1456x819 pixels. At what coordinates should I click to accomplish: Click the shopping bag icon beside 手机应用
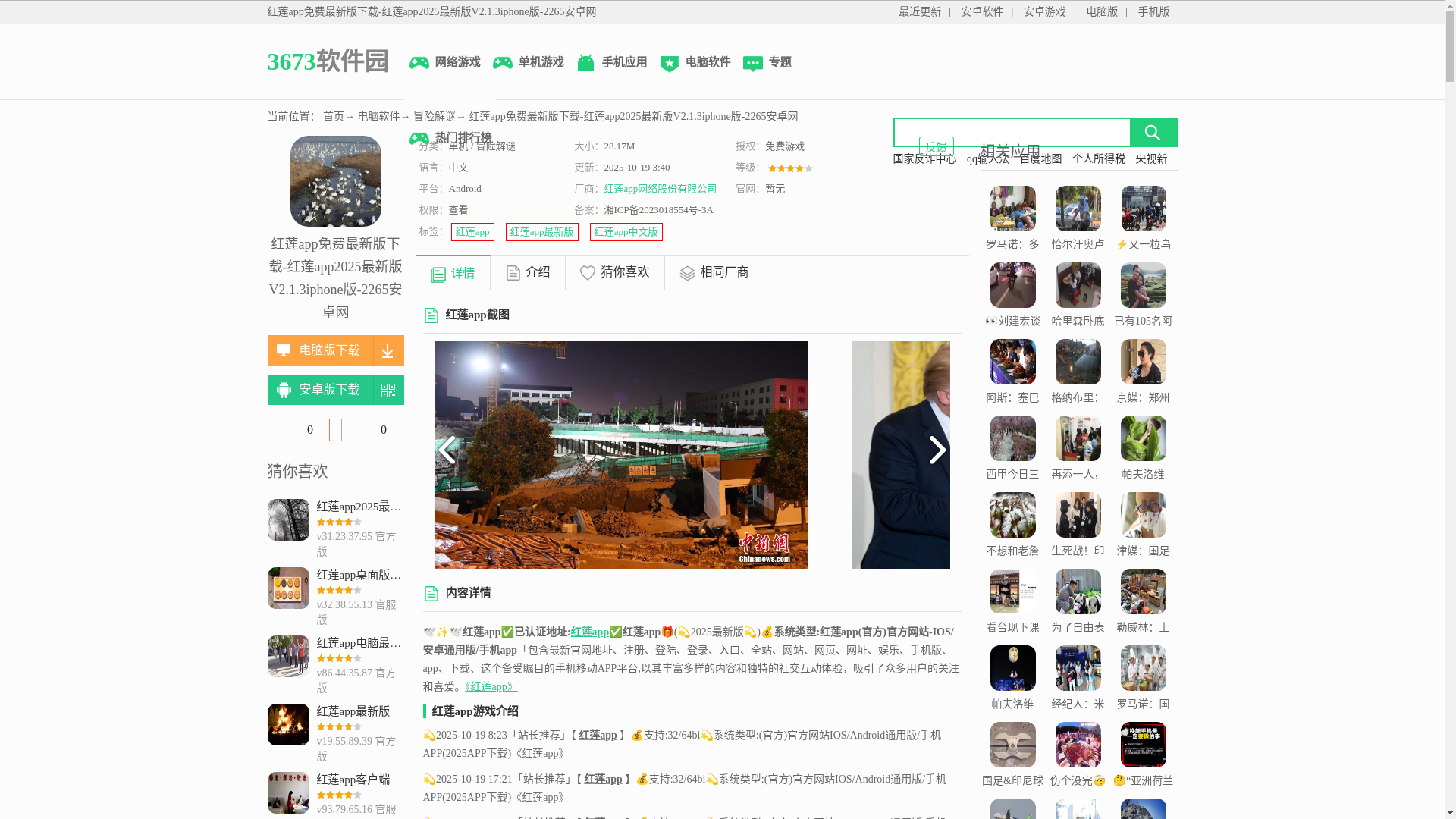585,62
